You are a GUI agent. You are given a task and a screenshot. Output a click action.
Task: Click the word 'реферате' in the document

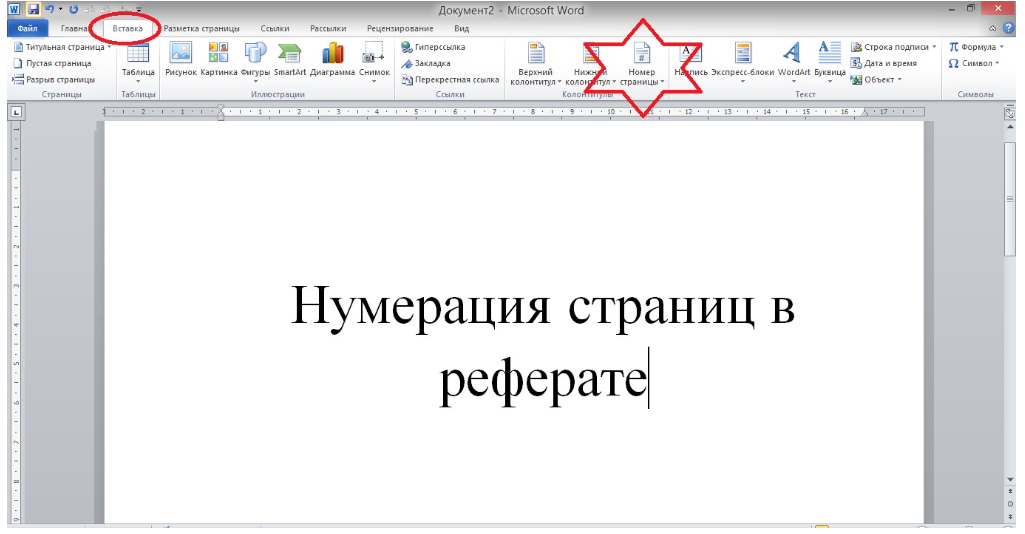coord(543,380)
